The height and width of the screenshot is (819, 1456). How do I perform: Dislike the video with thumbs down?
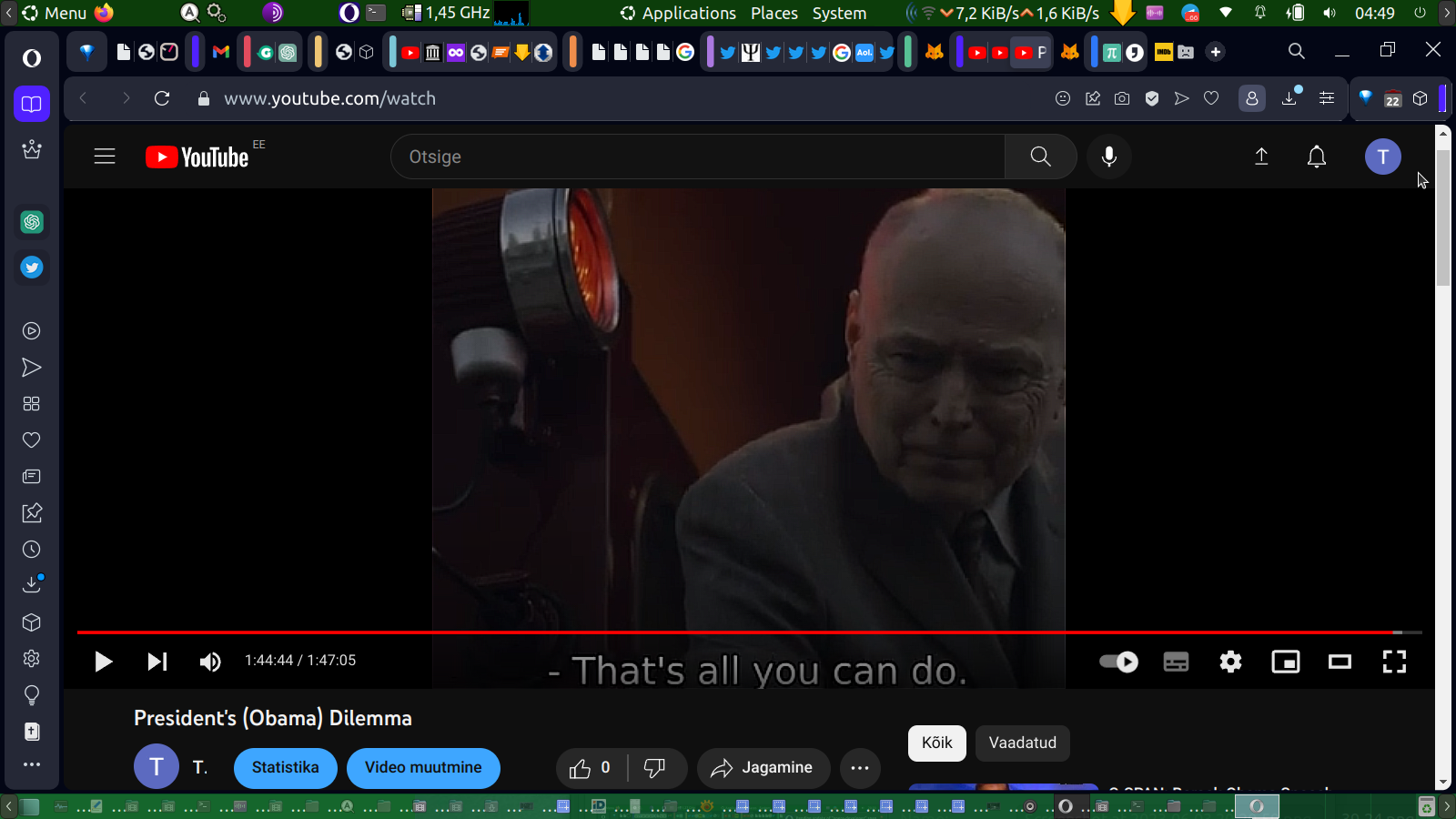(x=656, y=768)
